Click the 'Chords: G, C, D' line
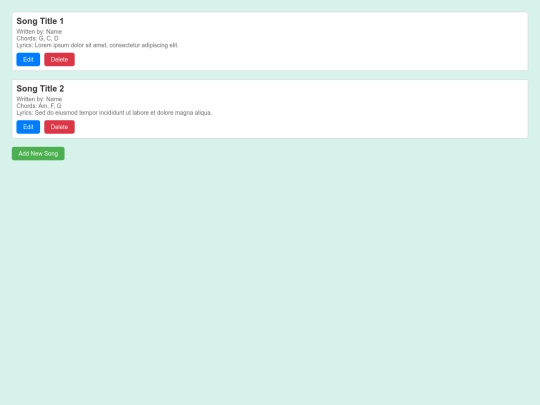The image size is (540, 405). 38,39
